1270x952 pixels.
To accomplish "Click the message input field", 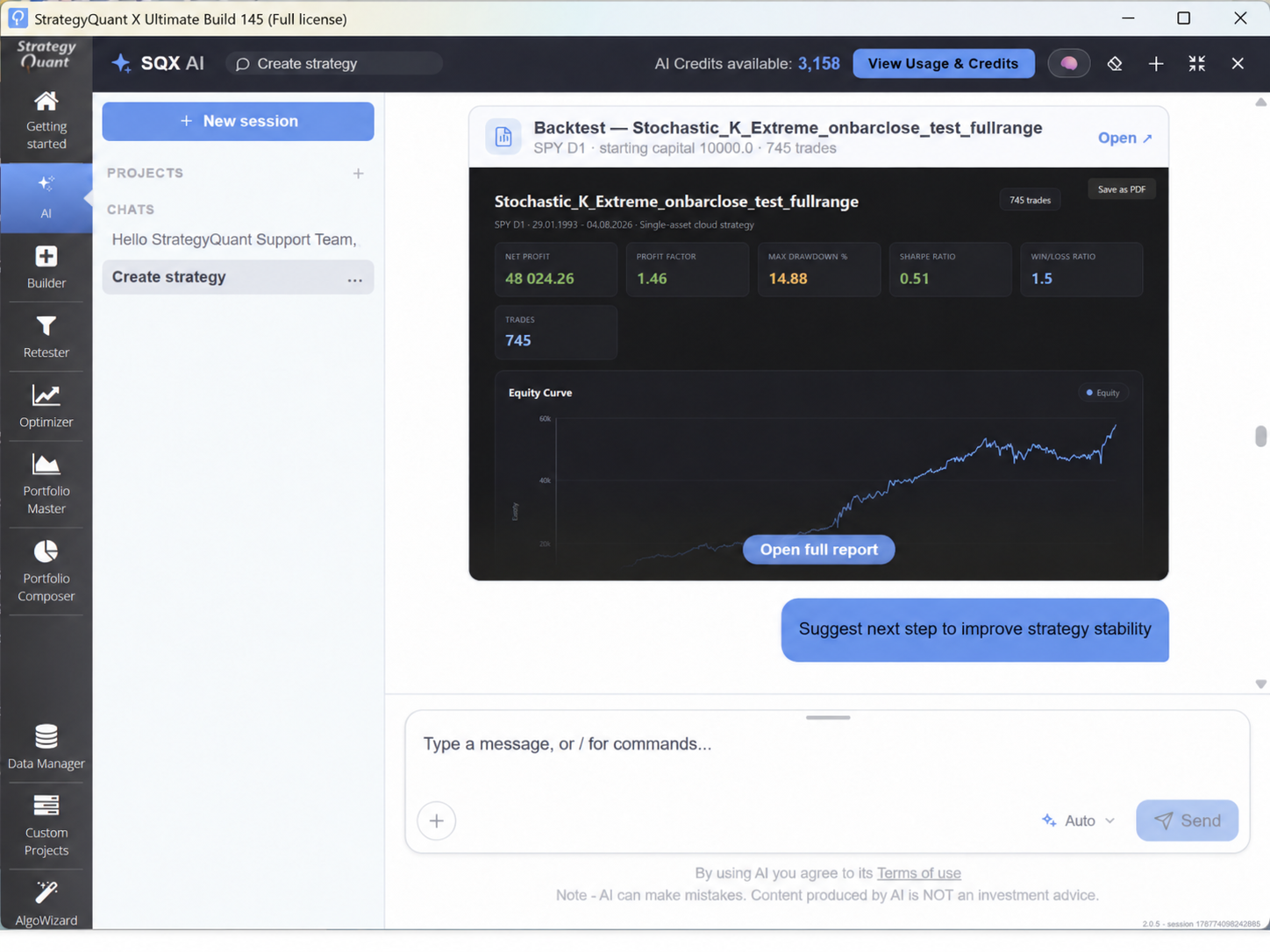I will pos(826,744).
